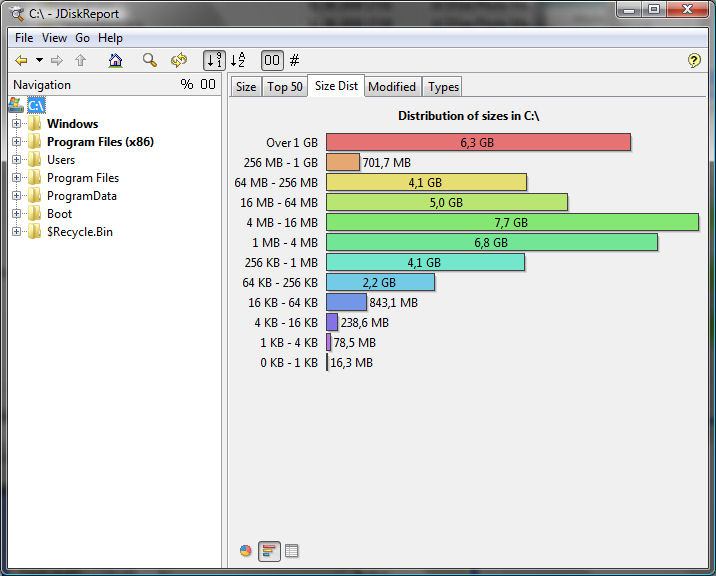Click the Program Files folder icon
Screen dimensions: 716x576
35,178
